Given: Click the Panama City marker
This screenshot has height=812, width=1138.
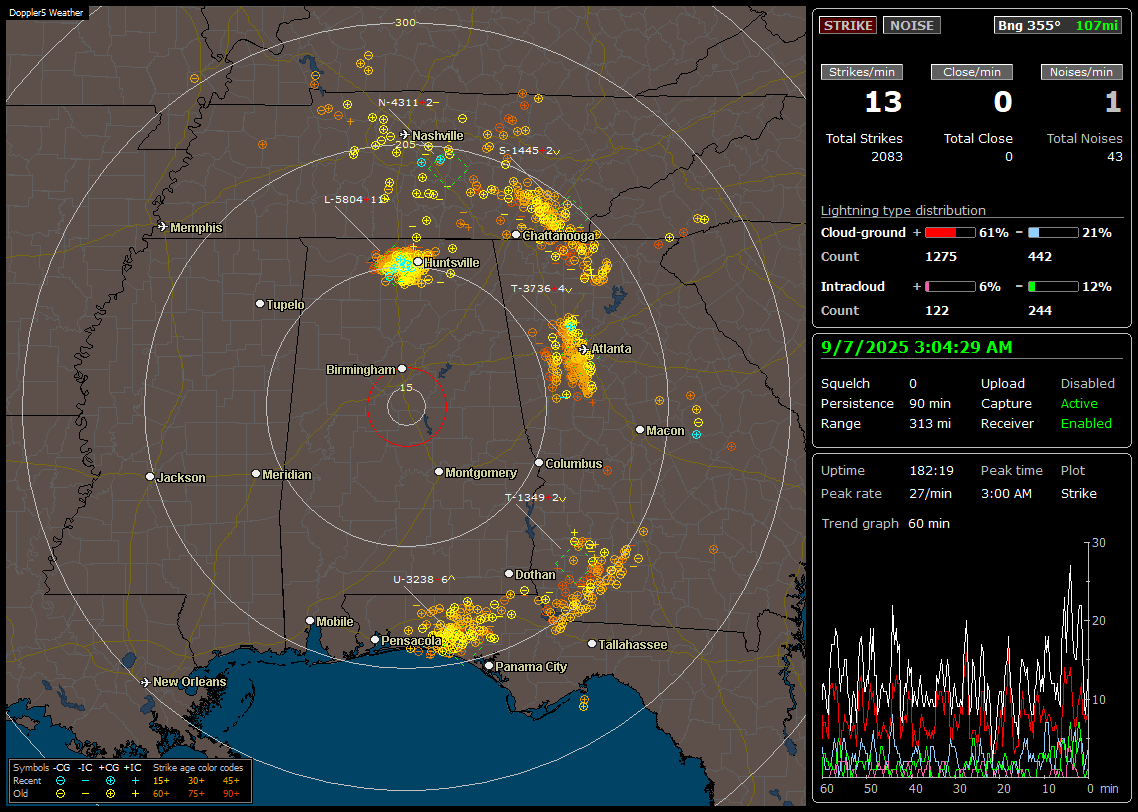Looking at the screenshot, I should 489,665.
